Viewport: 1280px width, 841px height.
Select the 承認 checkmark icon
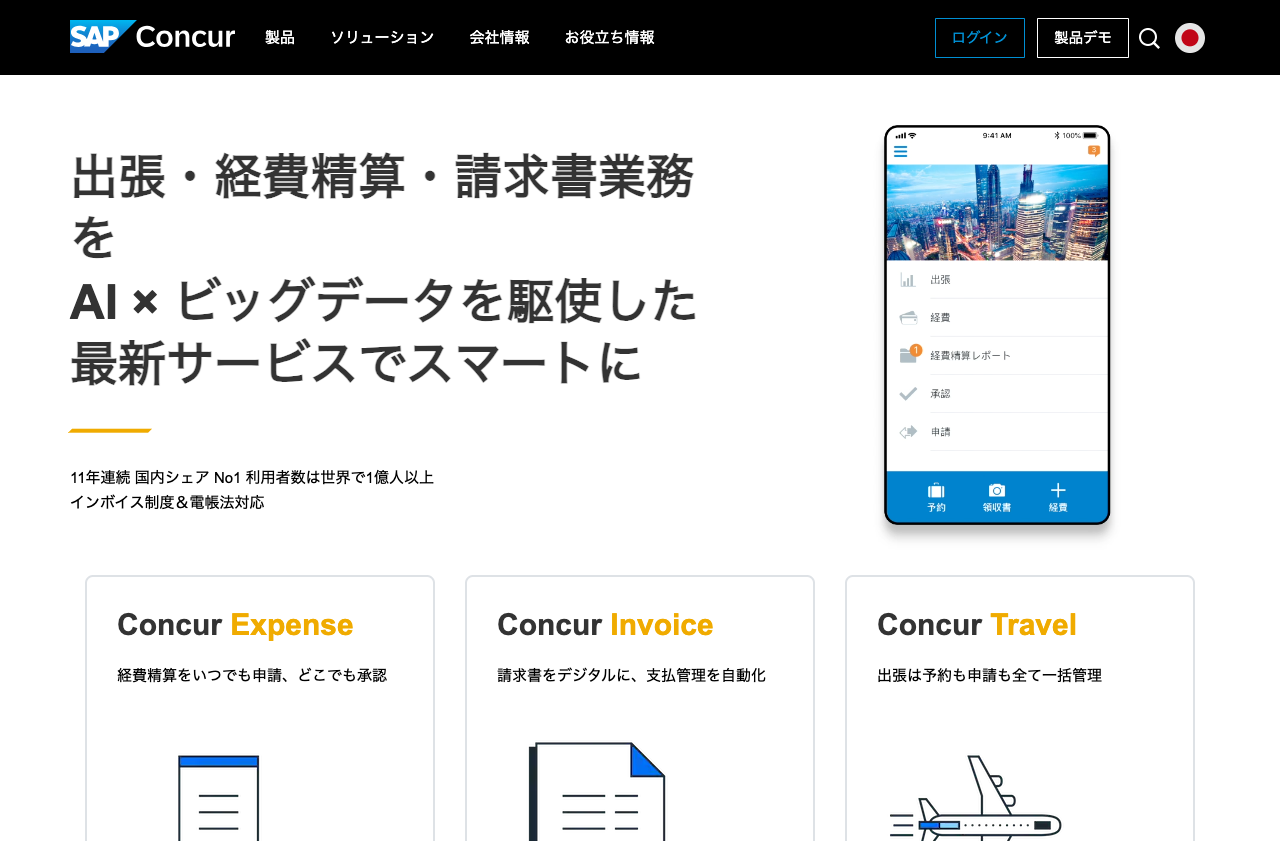pos(908,392)
